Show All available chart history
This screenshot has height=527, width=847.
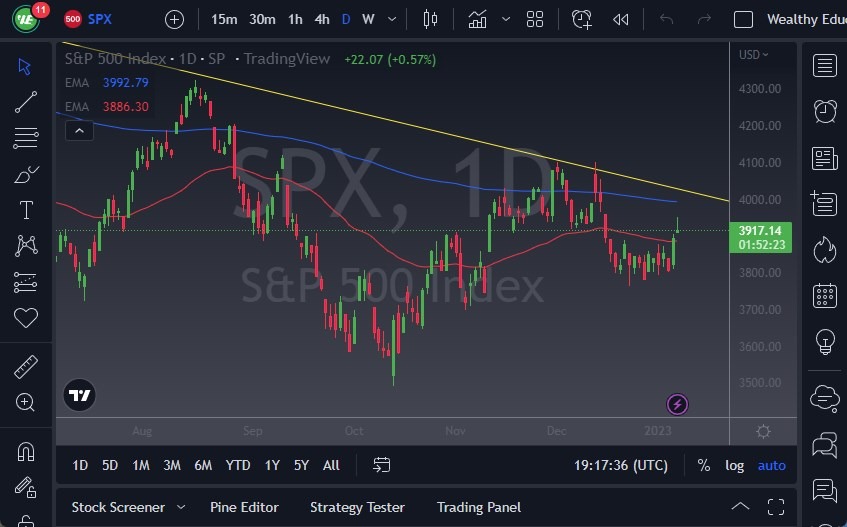pos(331,465)
